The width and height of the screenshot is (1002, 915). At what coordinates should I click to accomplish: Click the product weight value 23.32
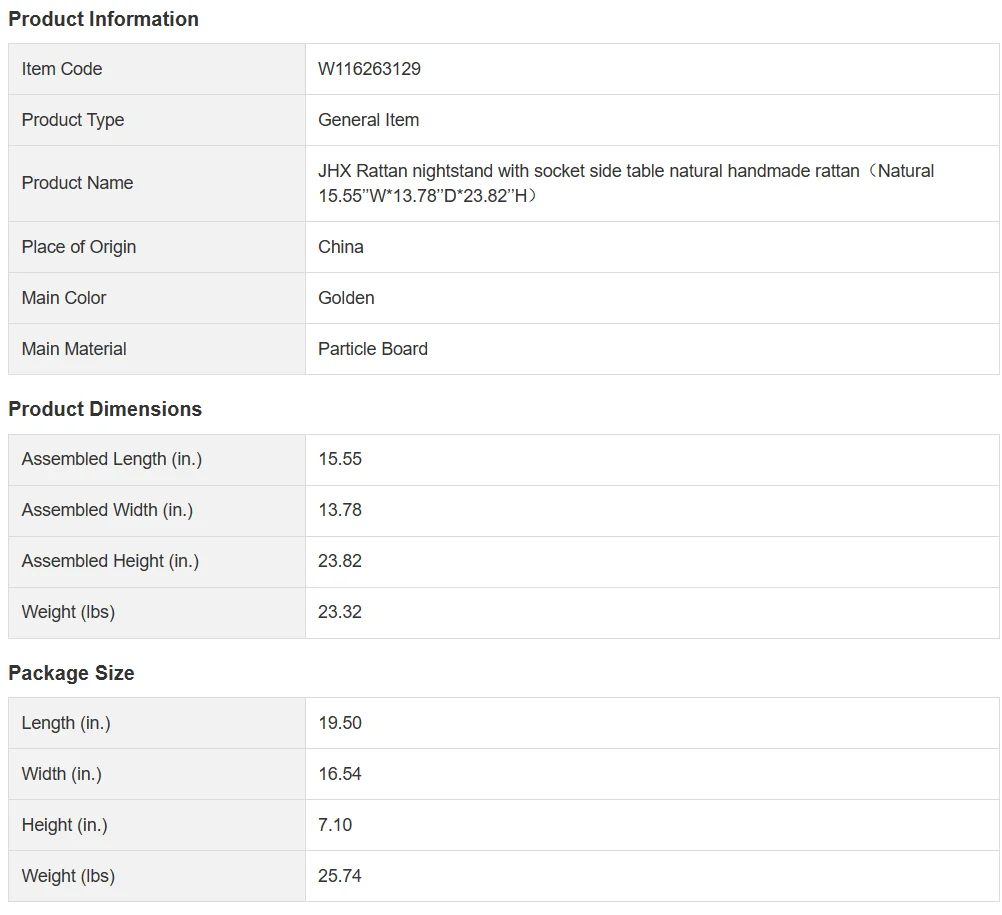(340, 612)
